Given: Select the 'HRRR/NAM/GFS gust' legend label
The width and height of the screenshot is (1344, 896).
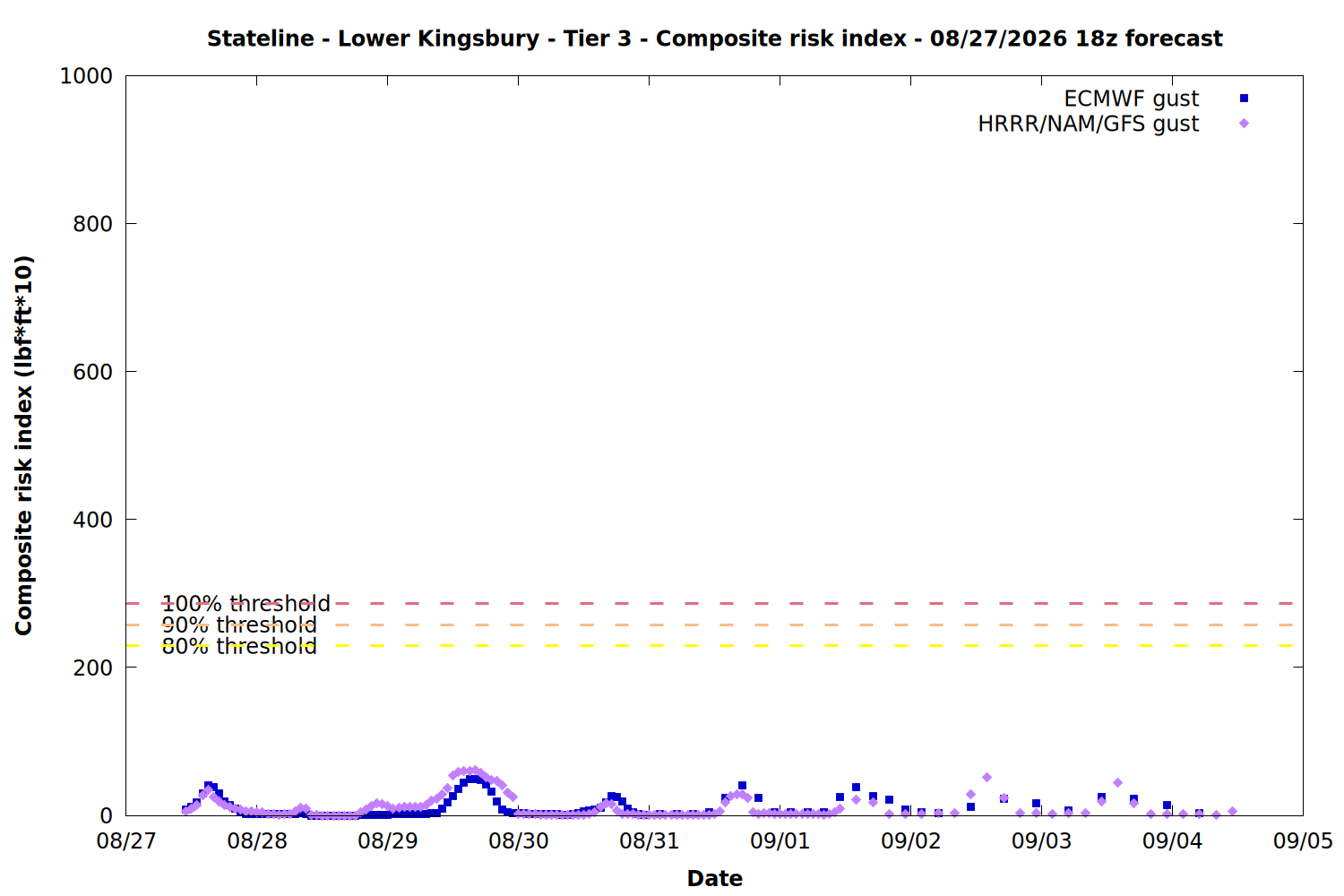Looking at the screenshot, I should click(1088, 124).
